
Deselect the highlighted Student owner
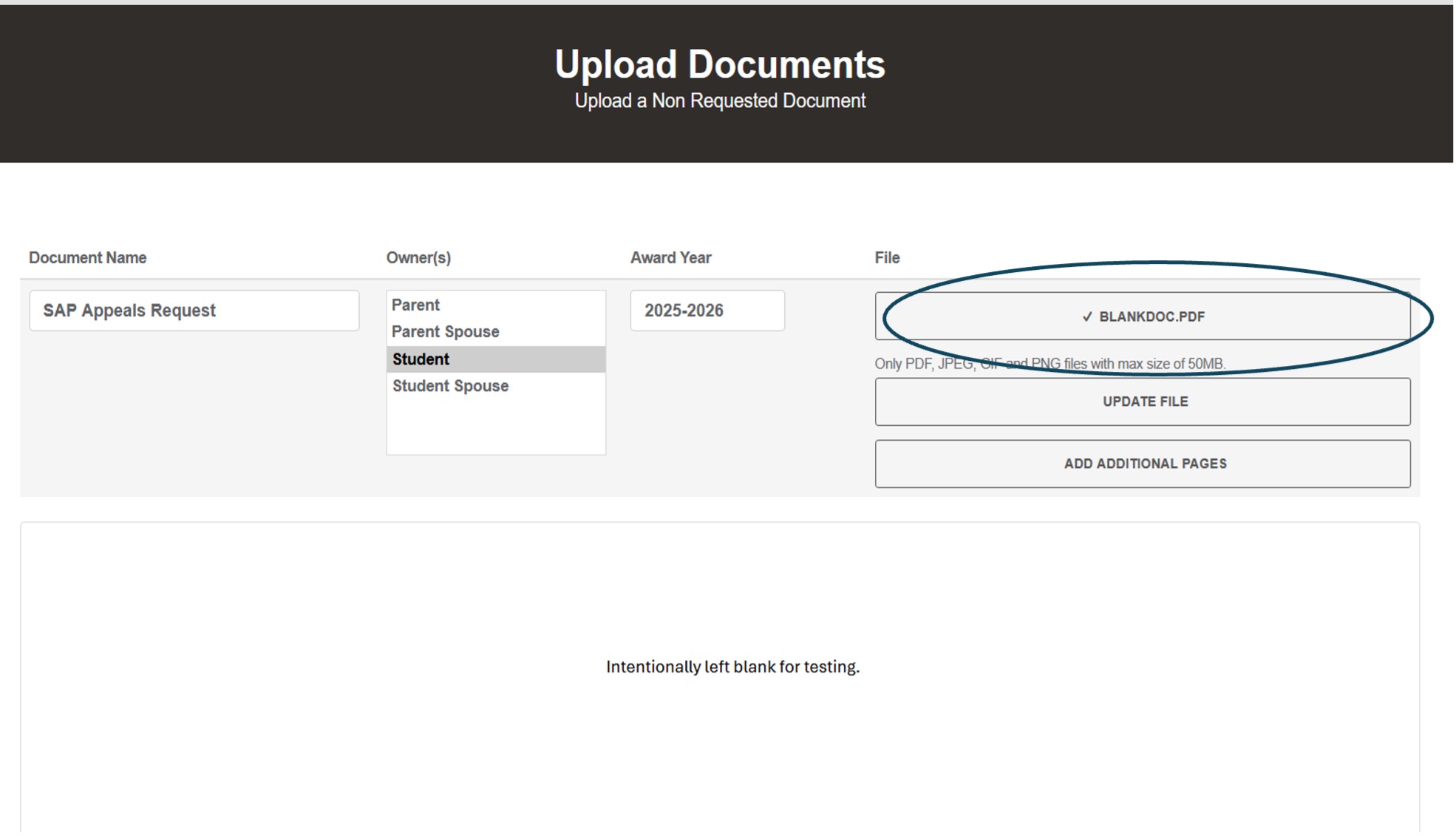(421, 359)
